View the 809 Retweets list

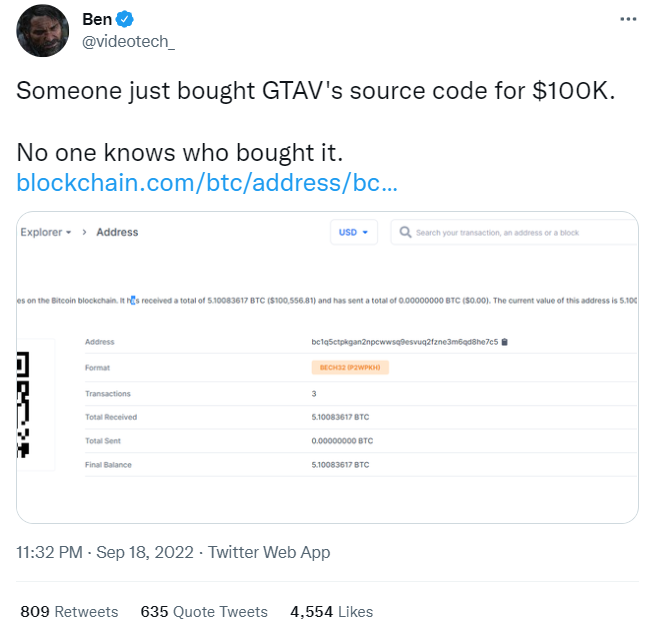pos(69,611)
